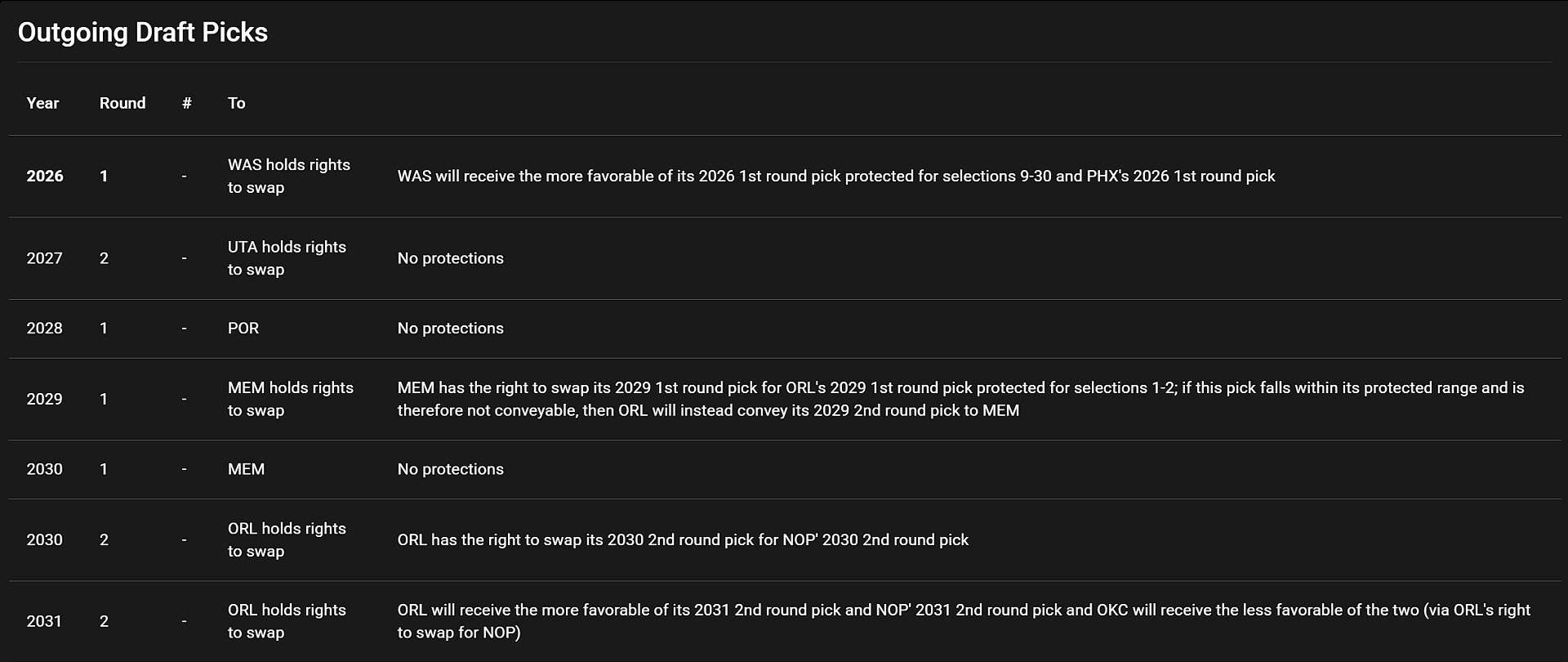The height and width of the screenshot is (662, 1568).
Task: Click the To column header
Action: 237,103
